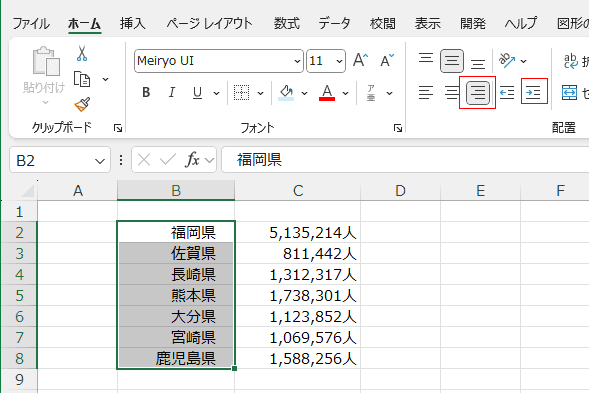
Task: Toggle bold formatting
Action: tap(146, 92)
